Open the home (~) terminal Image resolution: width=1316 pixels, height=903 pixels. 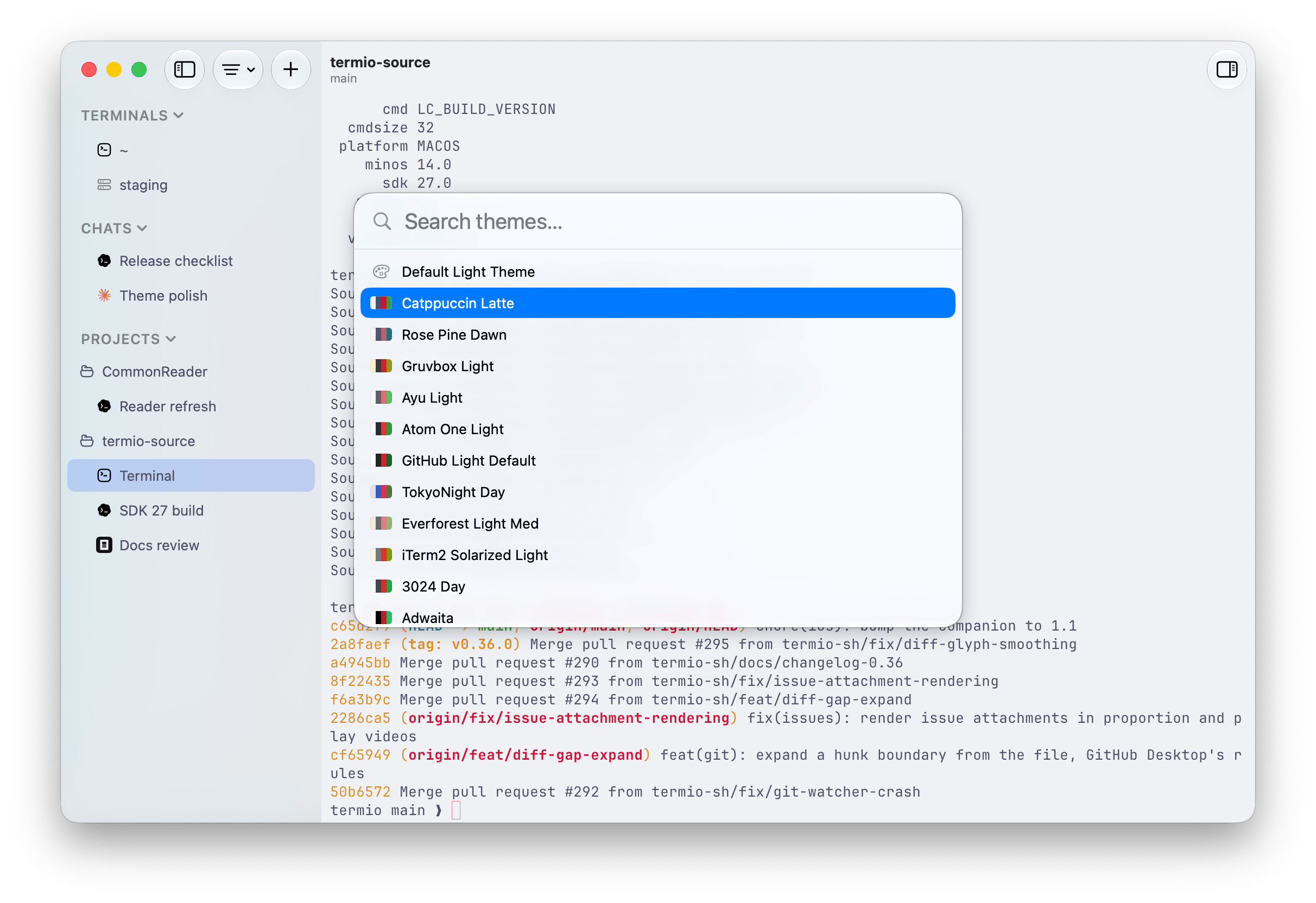coord(191,150)
